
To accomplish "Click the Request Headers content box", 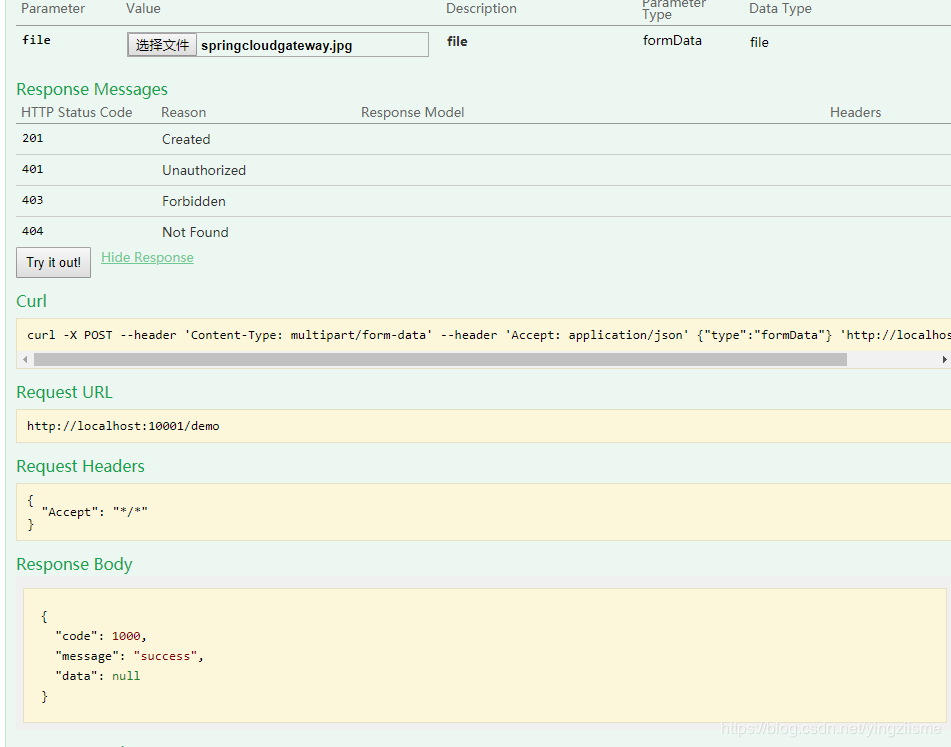I will [483, 512].
